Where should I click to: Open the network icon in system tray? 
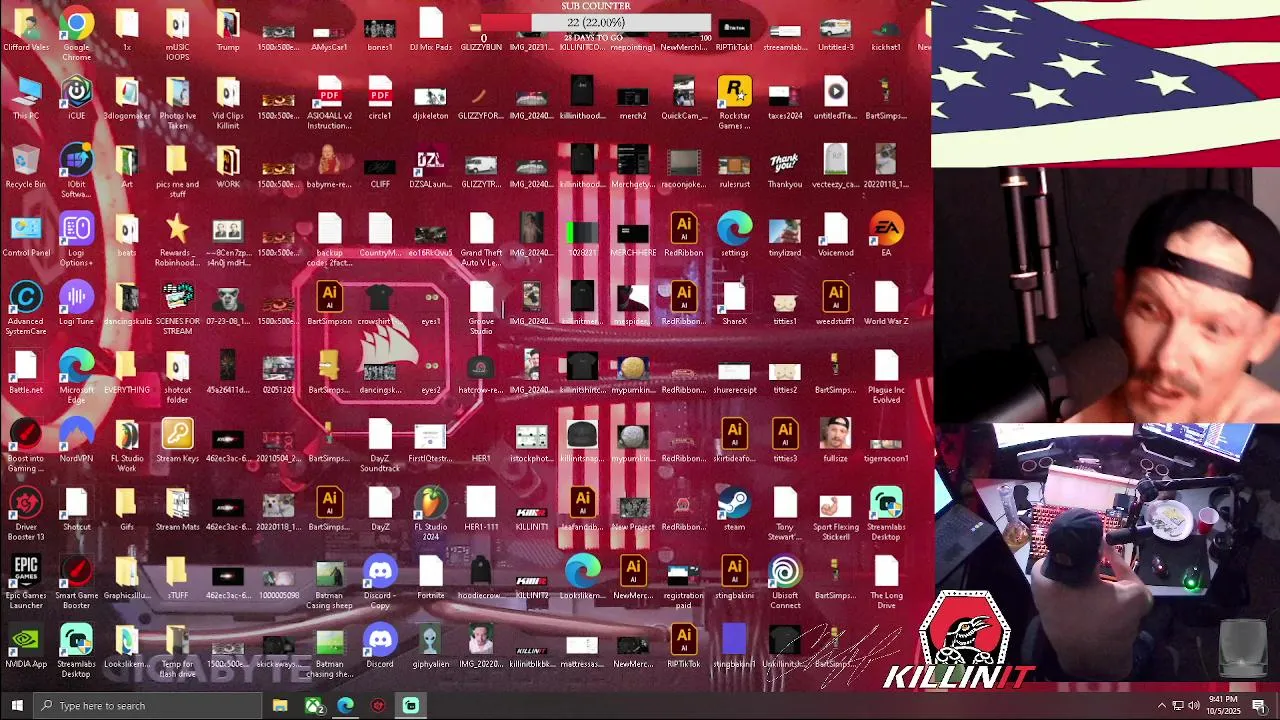coord(1178,706)
